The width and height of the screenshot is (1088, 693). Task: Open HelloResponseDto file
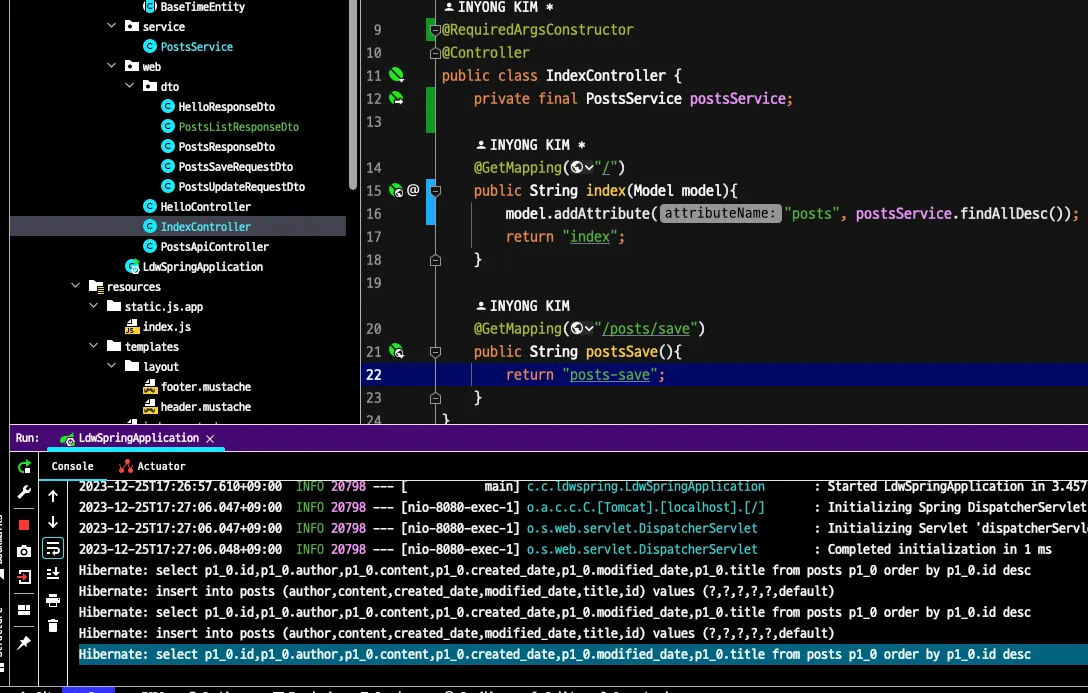pyautogui.click(x=226, y=106)
